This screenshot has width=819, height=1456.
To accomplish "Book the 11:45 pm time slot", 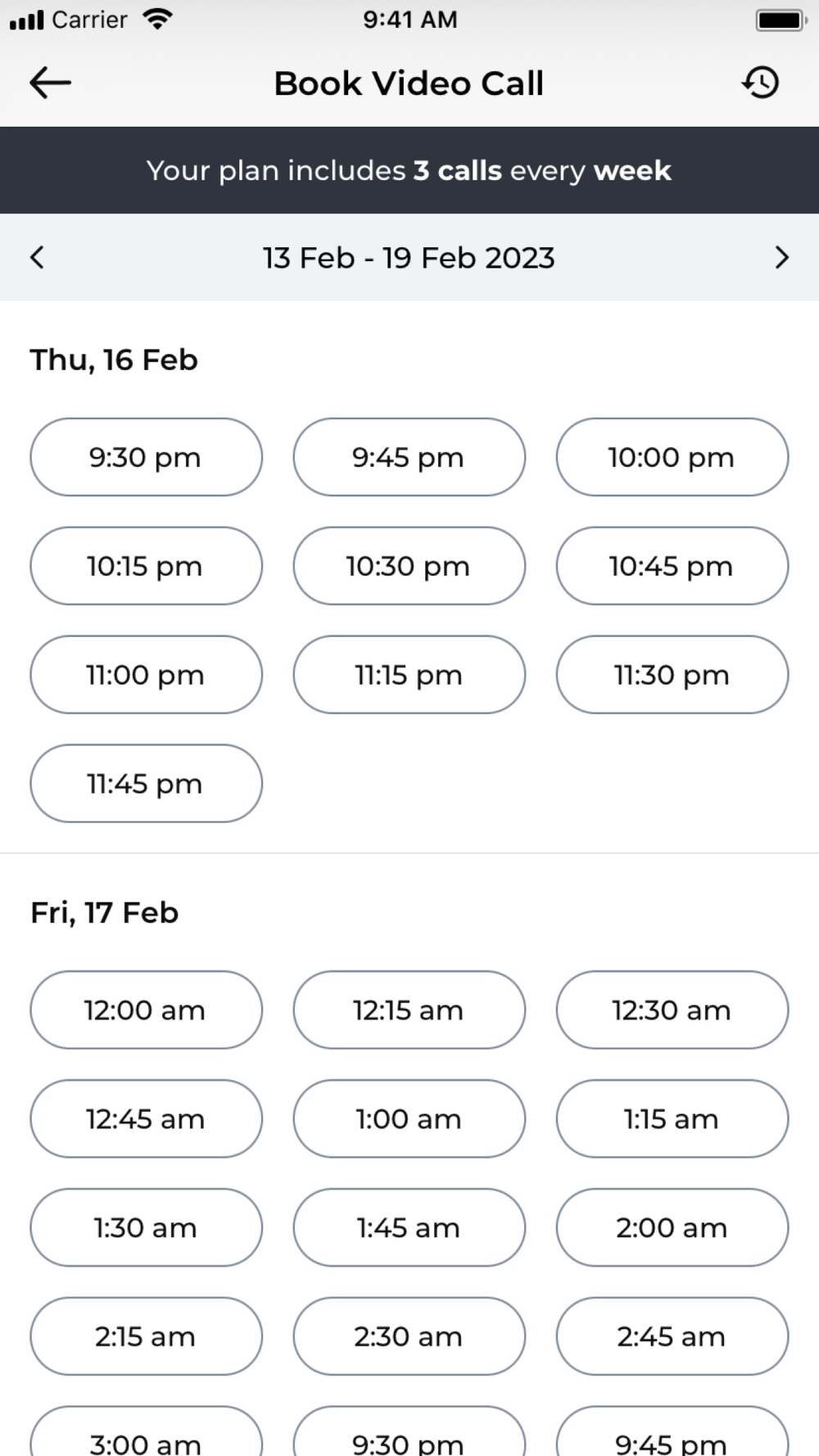I will [x=147, y=784].
